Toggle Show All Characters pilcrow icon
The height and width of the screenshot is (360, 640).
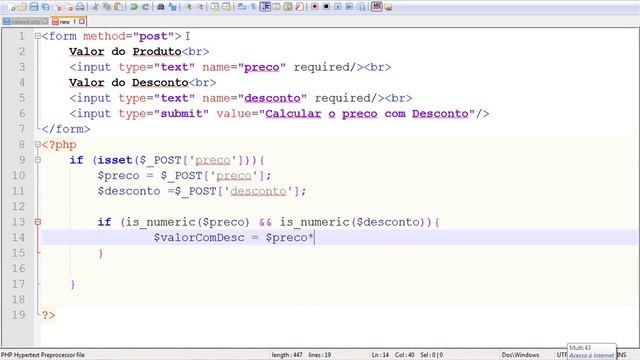pos(253,7)
